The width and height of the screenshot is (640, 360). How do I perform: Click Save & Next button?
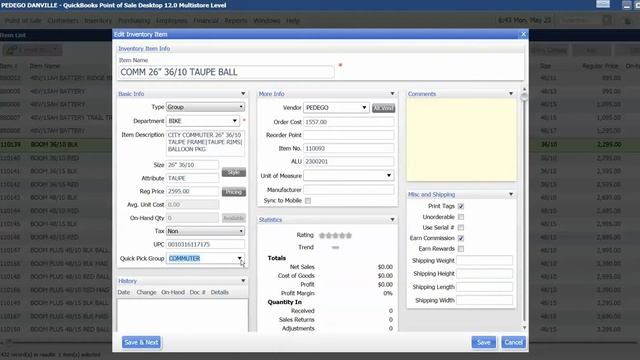(x=141, y=342)
